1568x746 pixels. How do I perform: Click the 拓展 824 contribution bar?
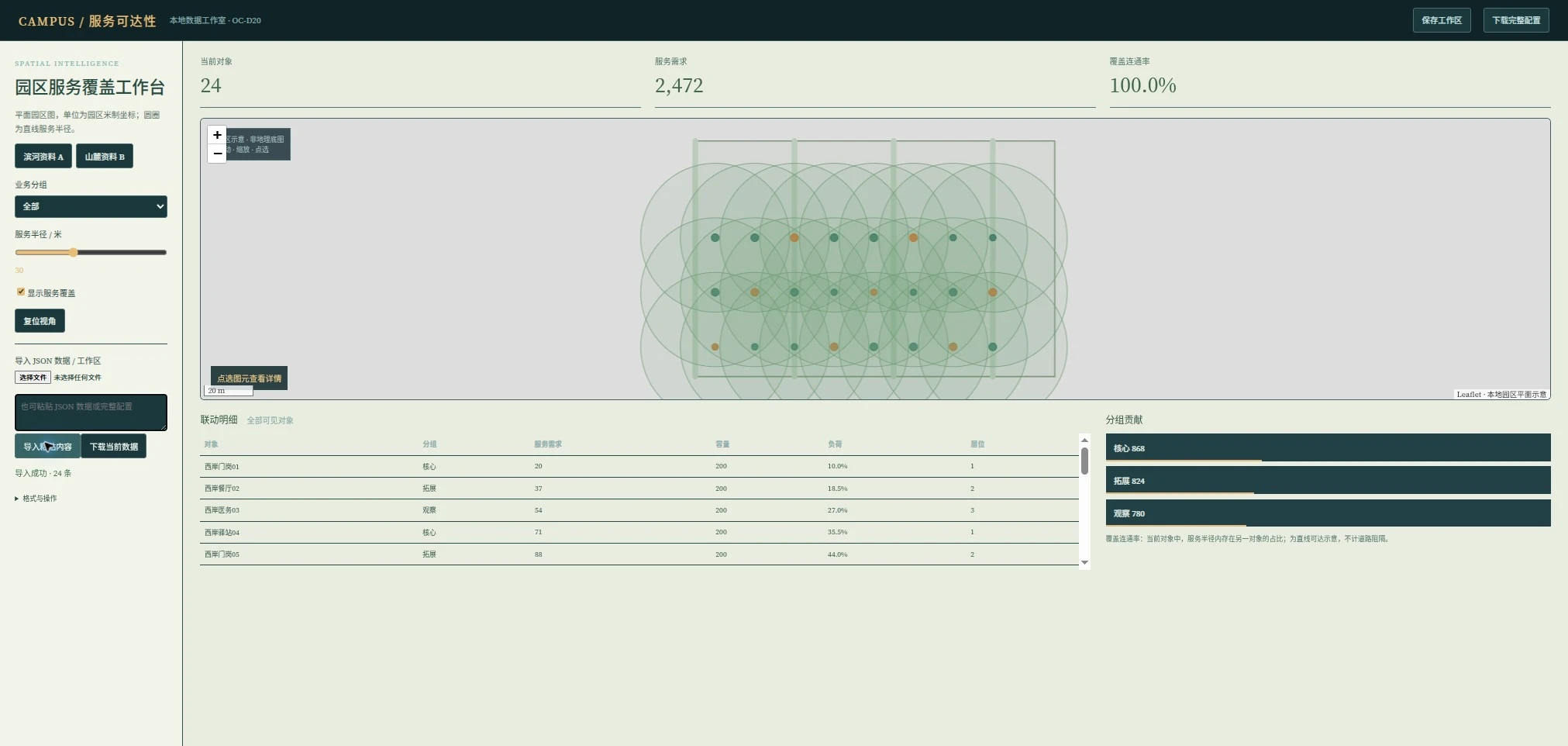click(x=1328, y=480)
